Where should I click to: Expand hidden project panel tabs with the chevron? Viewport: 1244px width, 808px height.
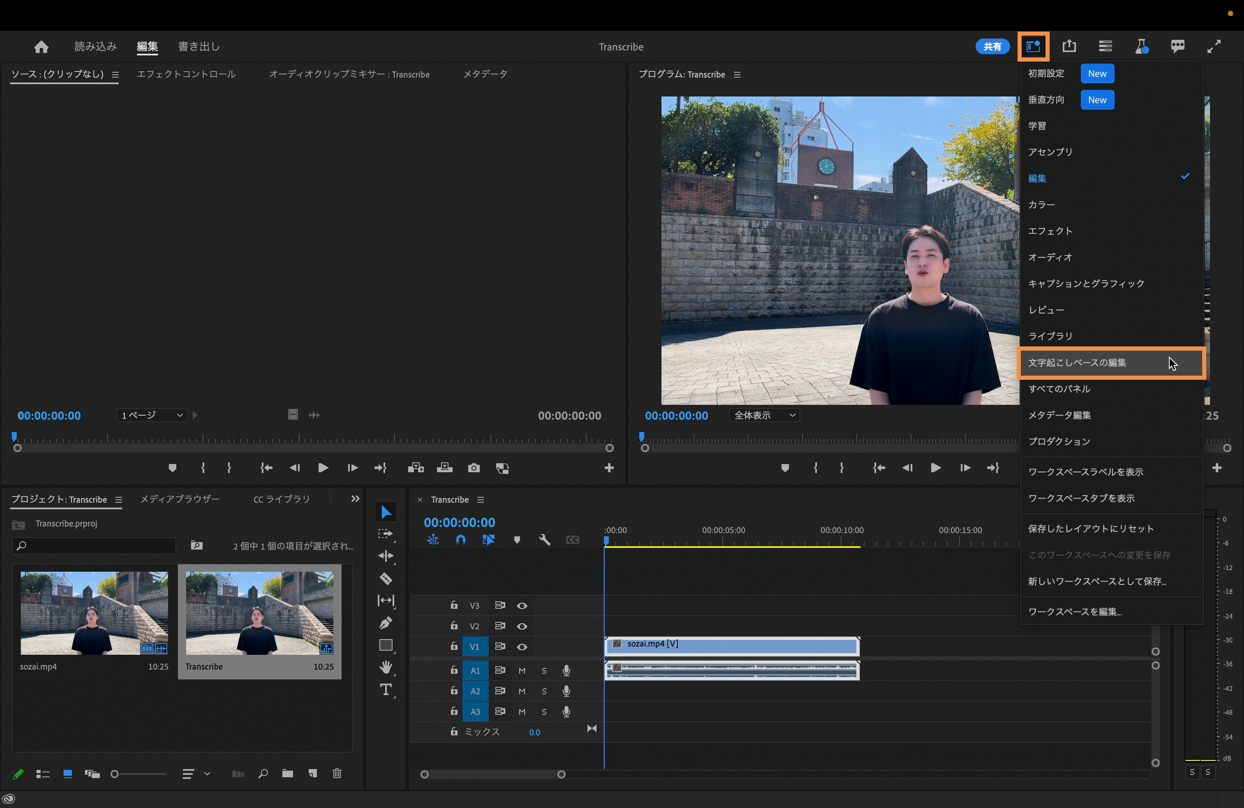355,499
